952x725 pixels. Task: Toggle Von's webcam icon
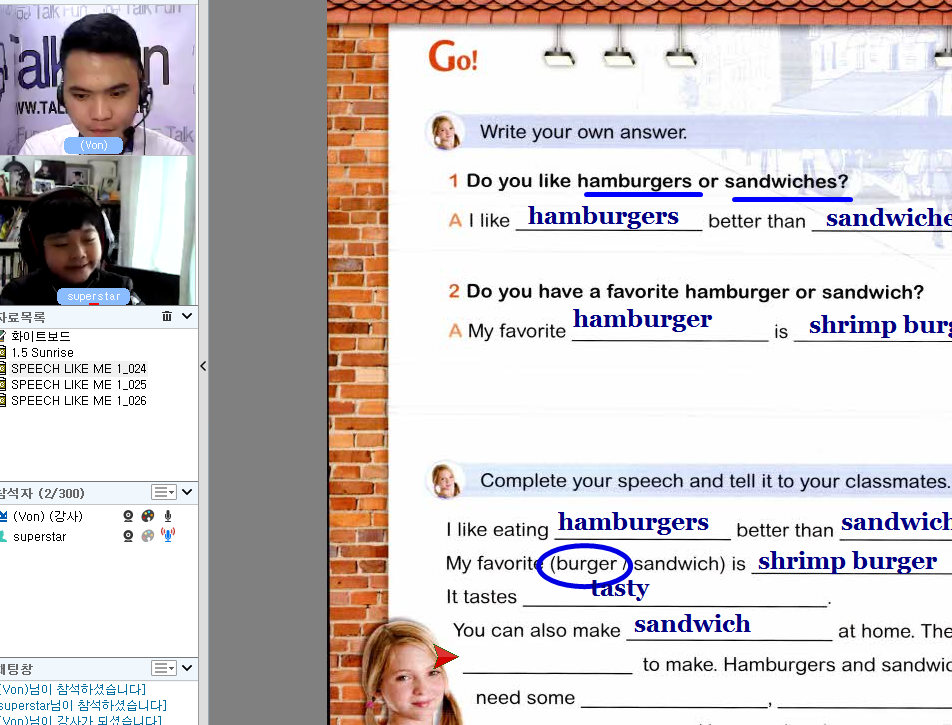tap(128, 516)
